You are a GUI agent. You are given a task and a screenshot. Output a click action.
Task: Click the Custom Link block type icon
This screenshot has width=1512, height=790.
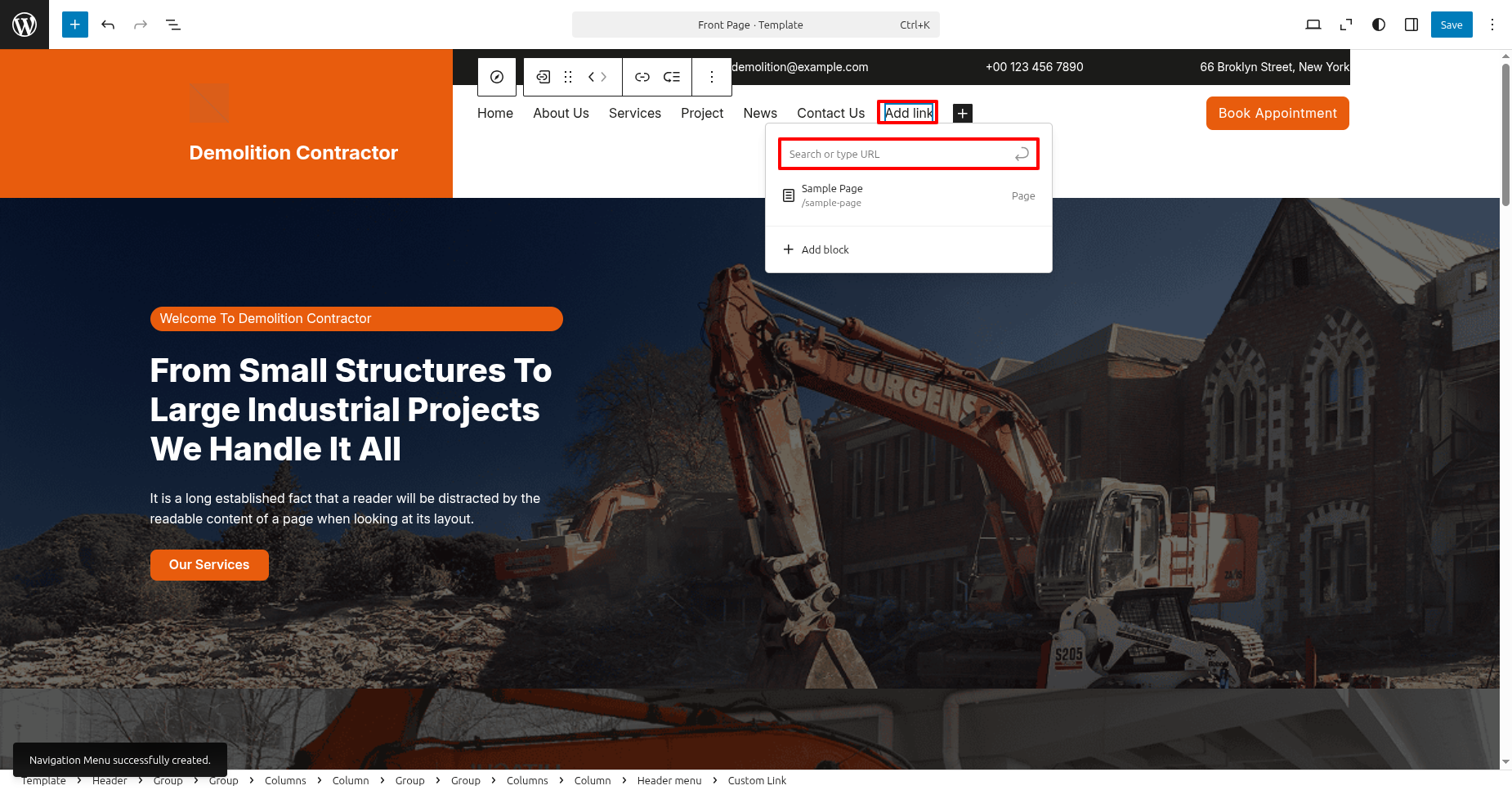(544, 77)
